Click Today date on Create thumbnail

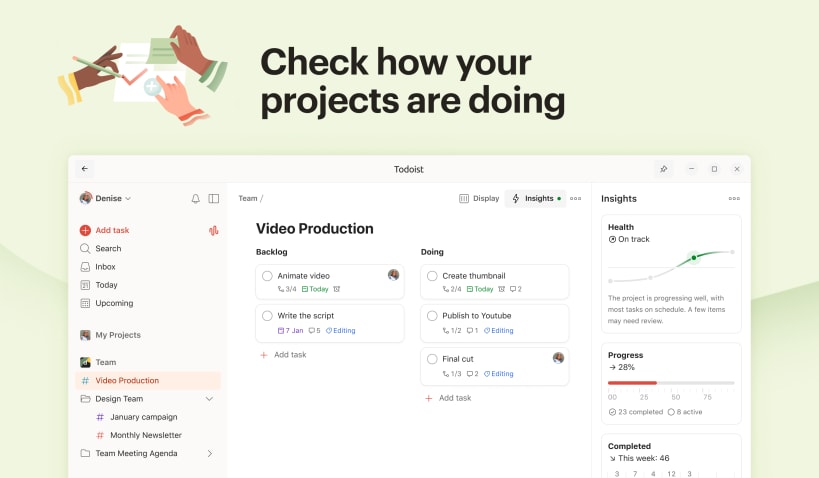pos(480,289)
